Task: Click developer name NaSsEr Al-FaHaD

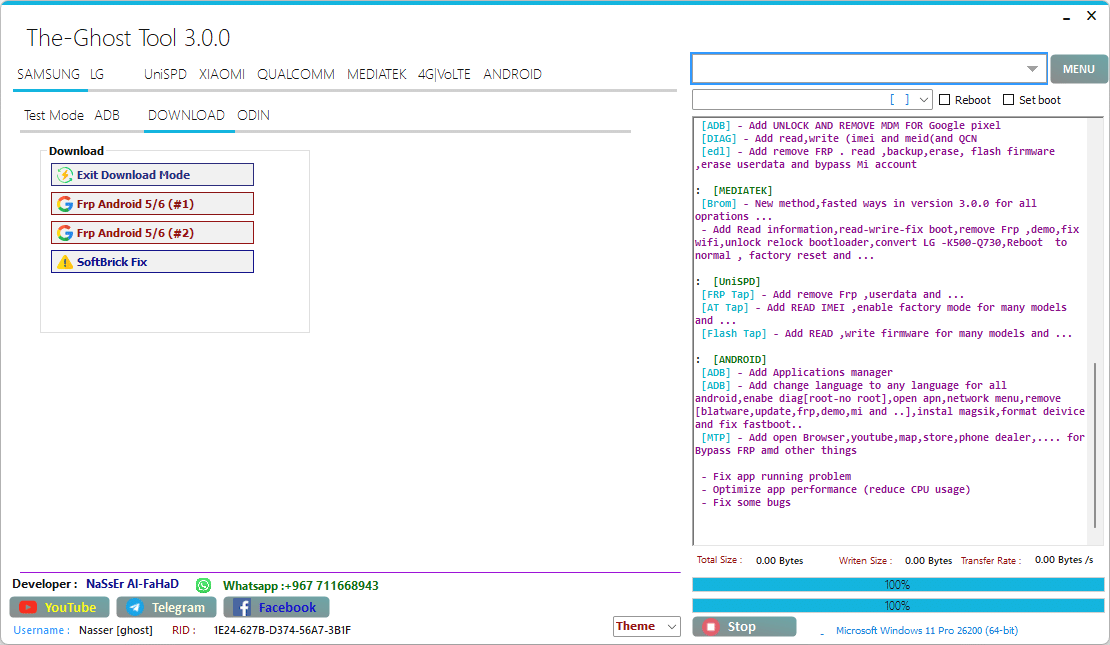Action: pos(132,584)
